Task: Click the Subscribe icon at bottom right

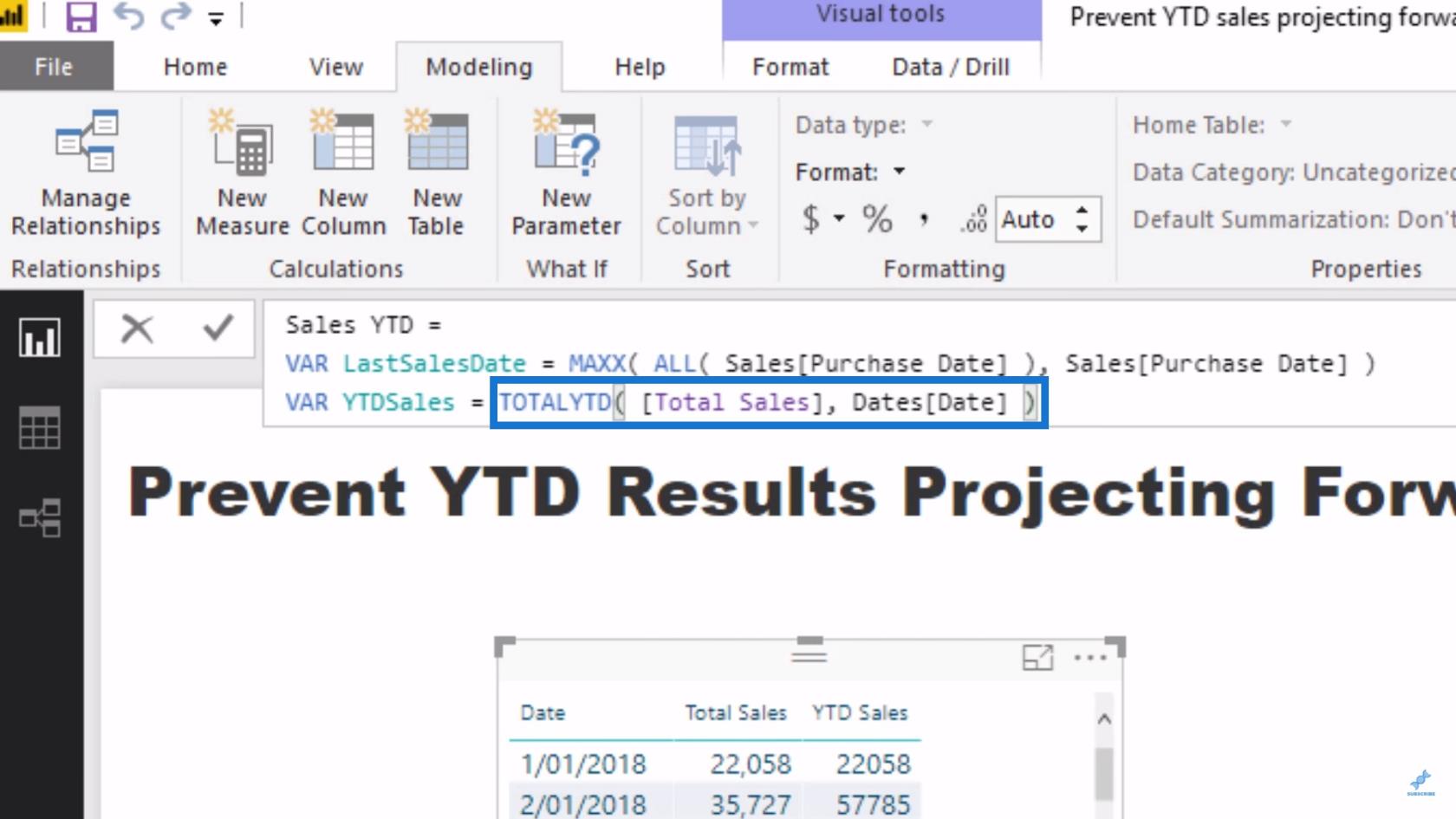Action: 1420,783
